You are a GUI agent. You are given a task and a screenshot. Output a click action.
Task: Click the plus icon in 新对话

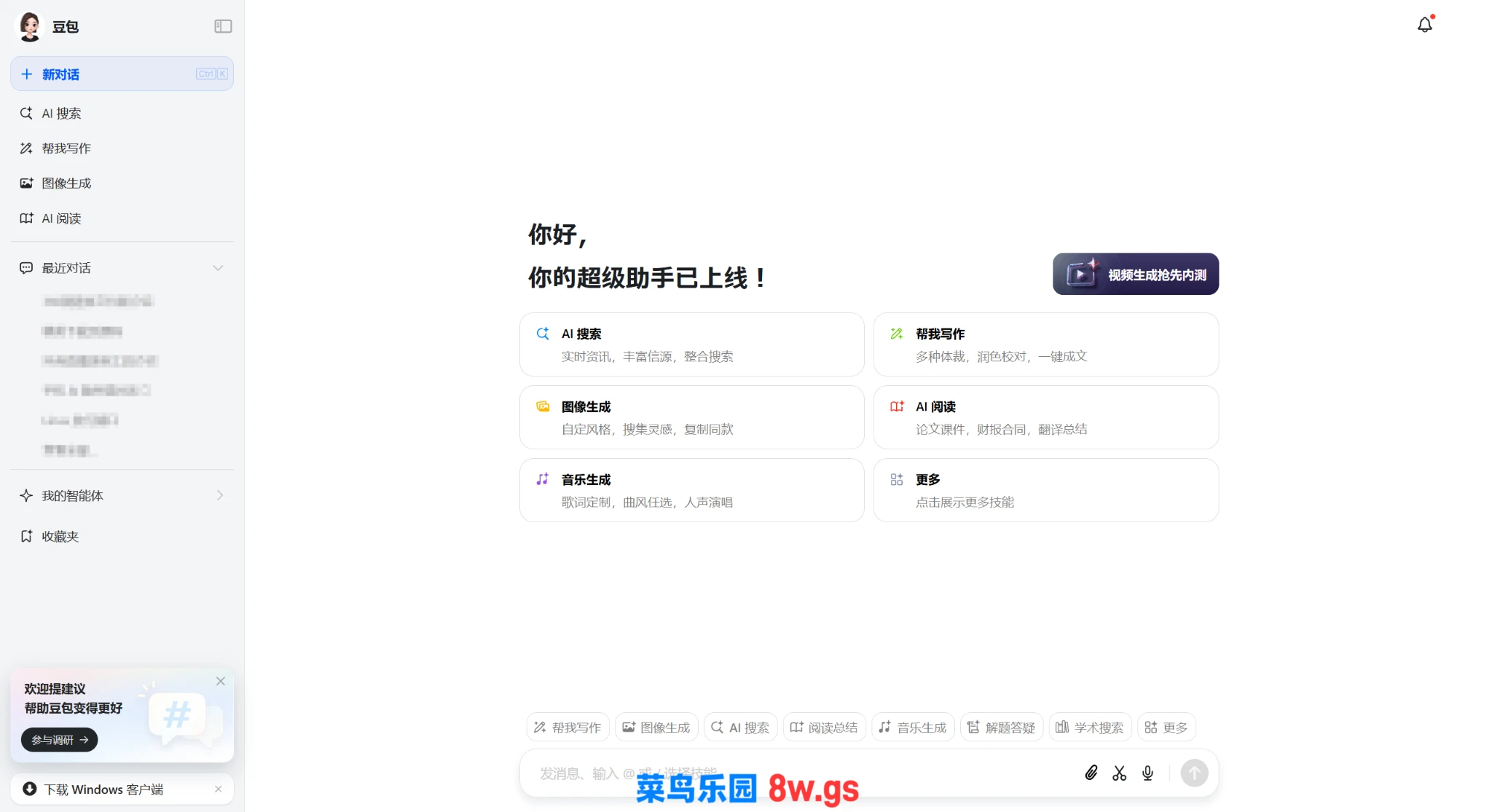(x=27, y=74)
